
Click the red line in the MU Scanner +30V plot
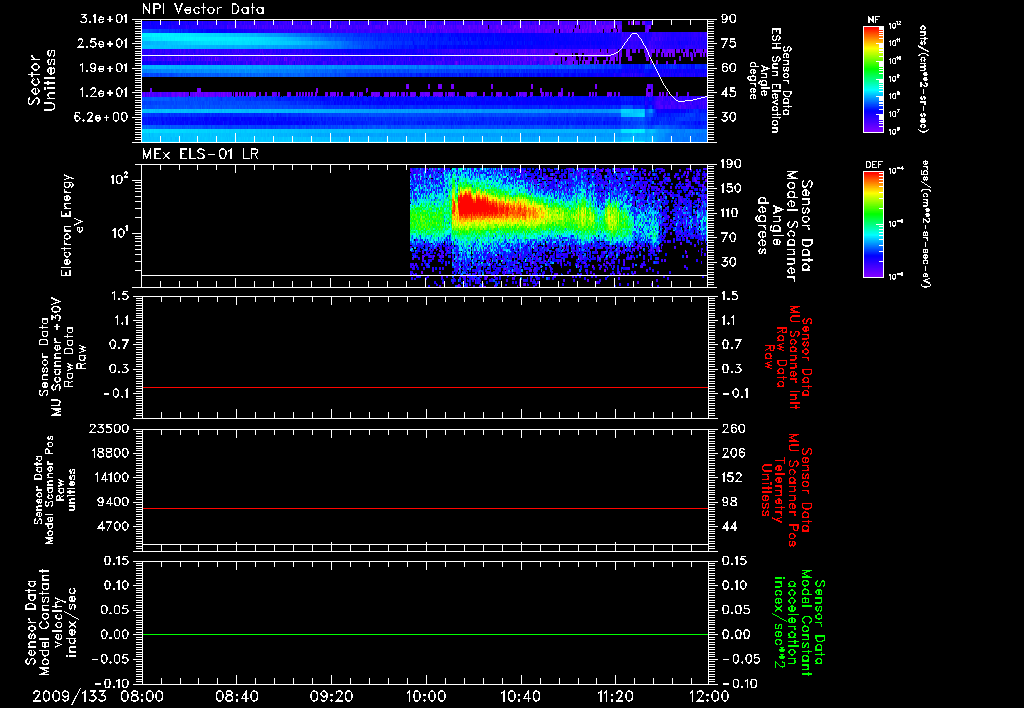pyautogui.click(x=425, y=387)
